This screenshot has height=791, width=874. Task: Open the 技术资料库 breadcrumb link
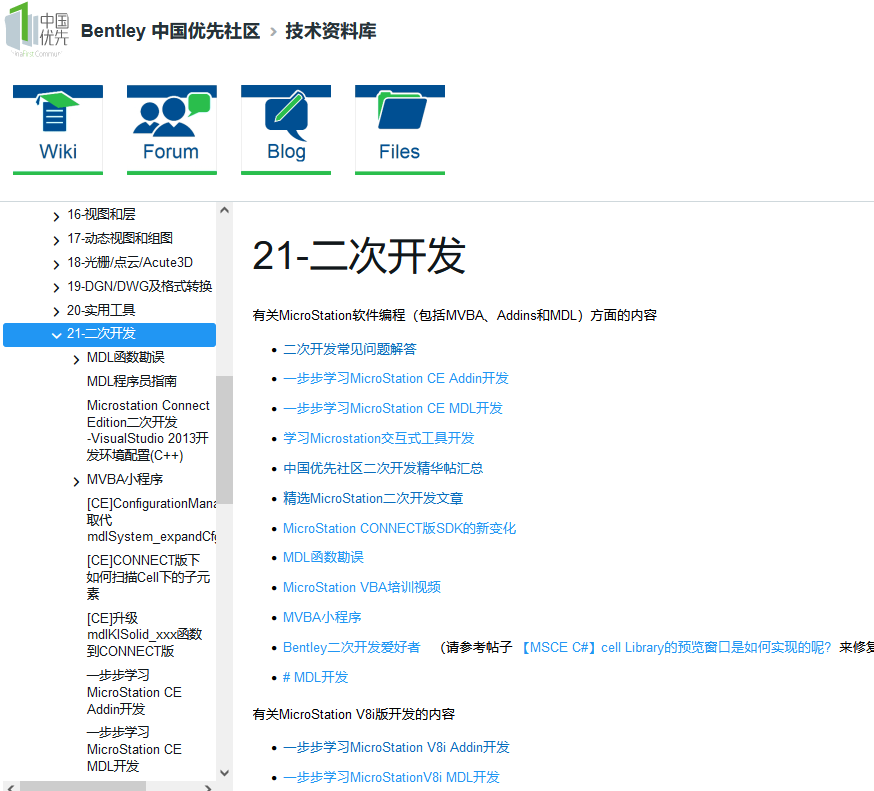point(331,31)
